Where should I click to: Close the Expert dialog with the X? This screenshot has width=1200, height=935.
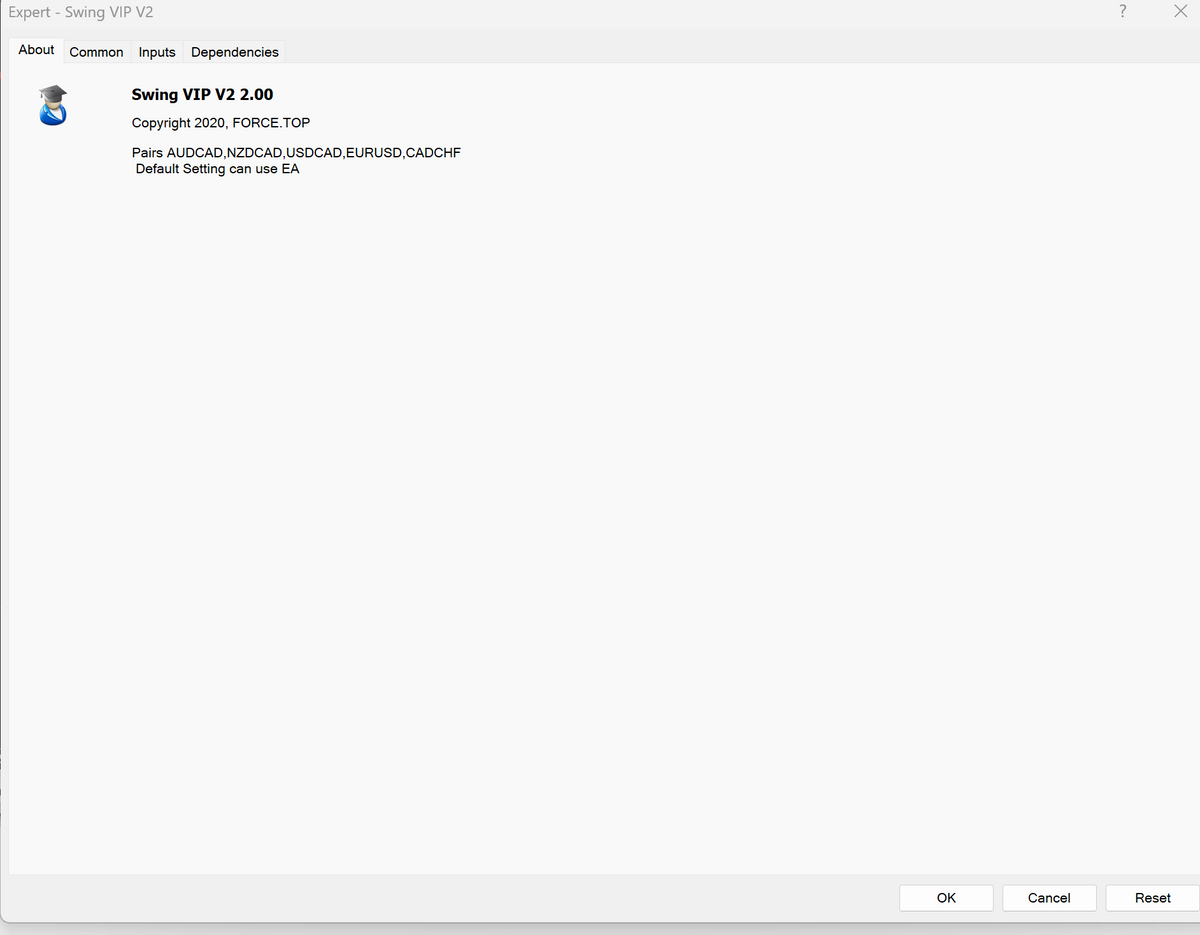pyautogui.click(x=1179, y=12)
